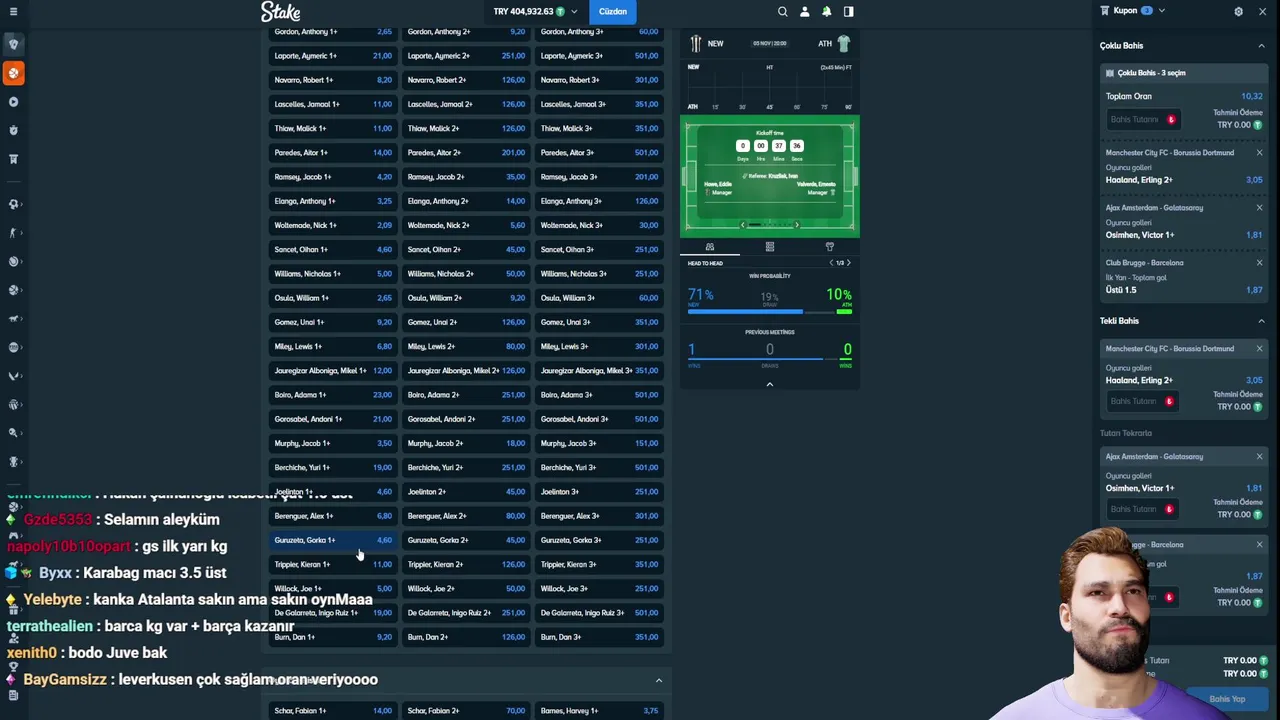Pick Sancet, Oihan 1+ odds 4,60

point(333,249)
